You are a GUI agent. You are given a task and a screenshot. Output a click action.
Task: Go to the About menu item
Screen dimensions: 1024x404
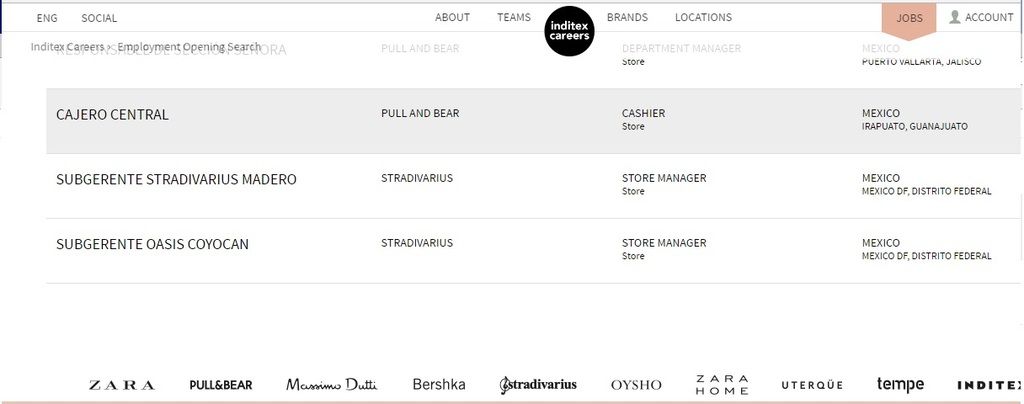click(x=452, y=17)
